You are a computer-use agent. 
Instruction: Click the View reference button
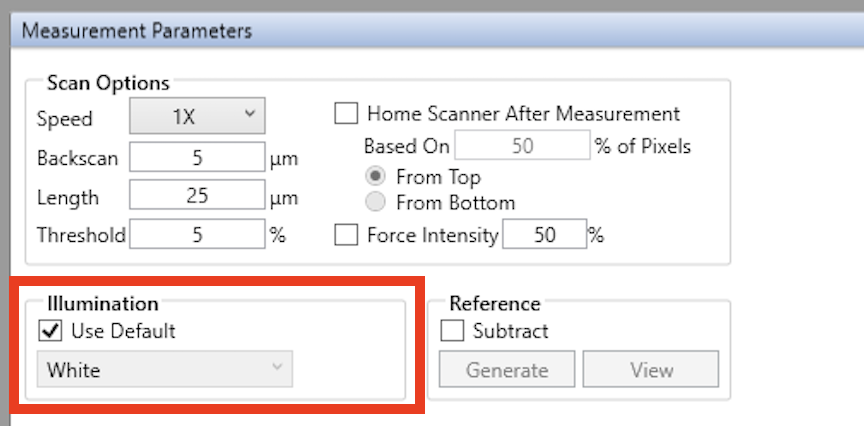coord(651,370)
